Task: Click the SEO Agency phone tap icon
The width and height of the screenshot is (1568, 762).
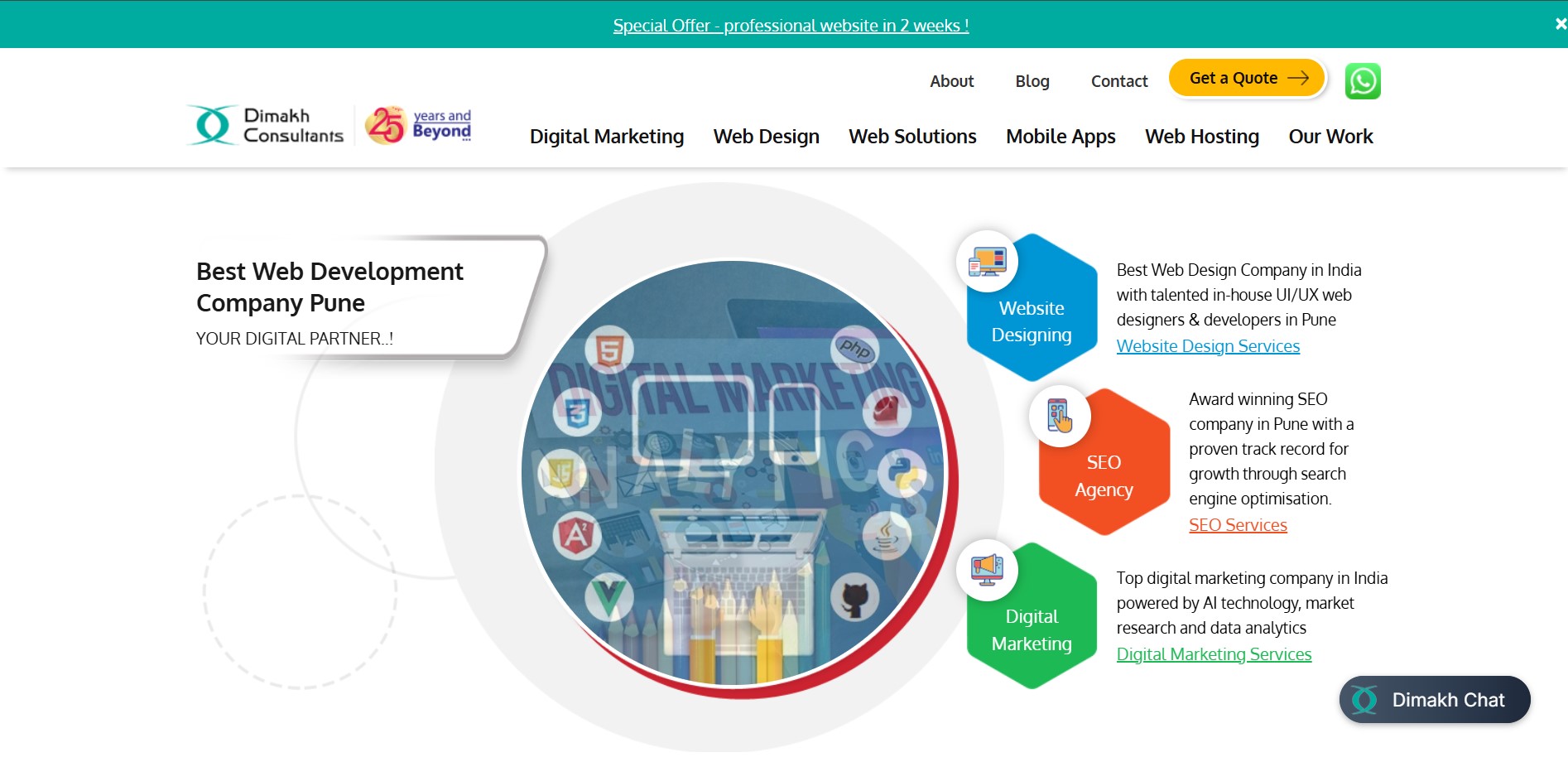Action: coord(1060,416)
